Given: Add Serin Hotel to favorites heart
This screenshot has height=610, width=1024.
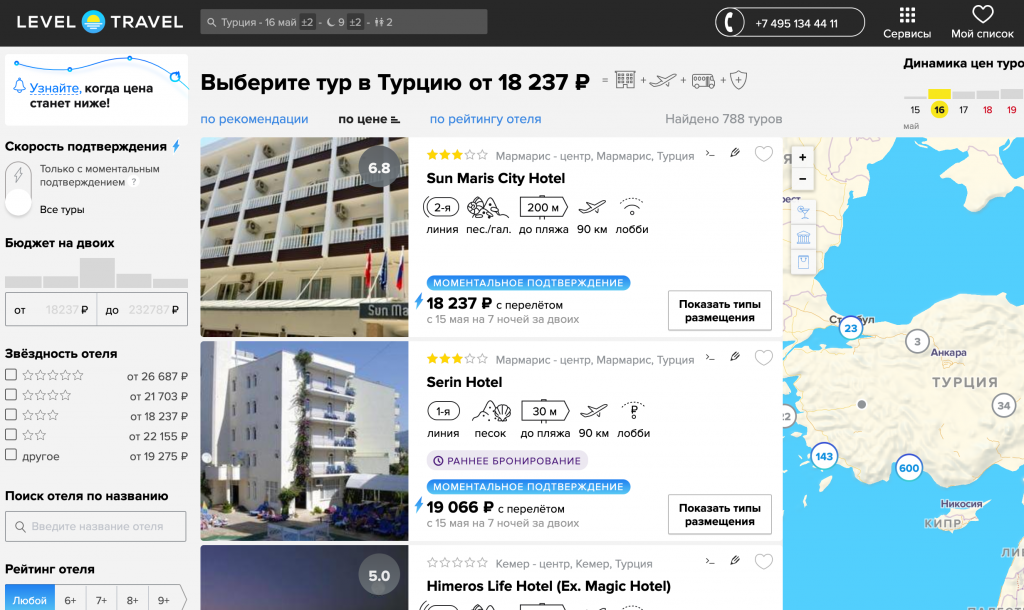Looking at the screenshot, I should click(x=764, y=358).
